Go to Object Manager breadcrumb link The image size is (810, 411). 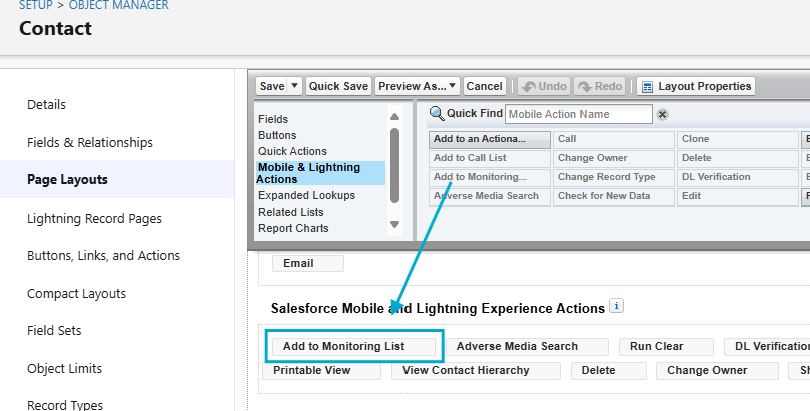point(119,6)
